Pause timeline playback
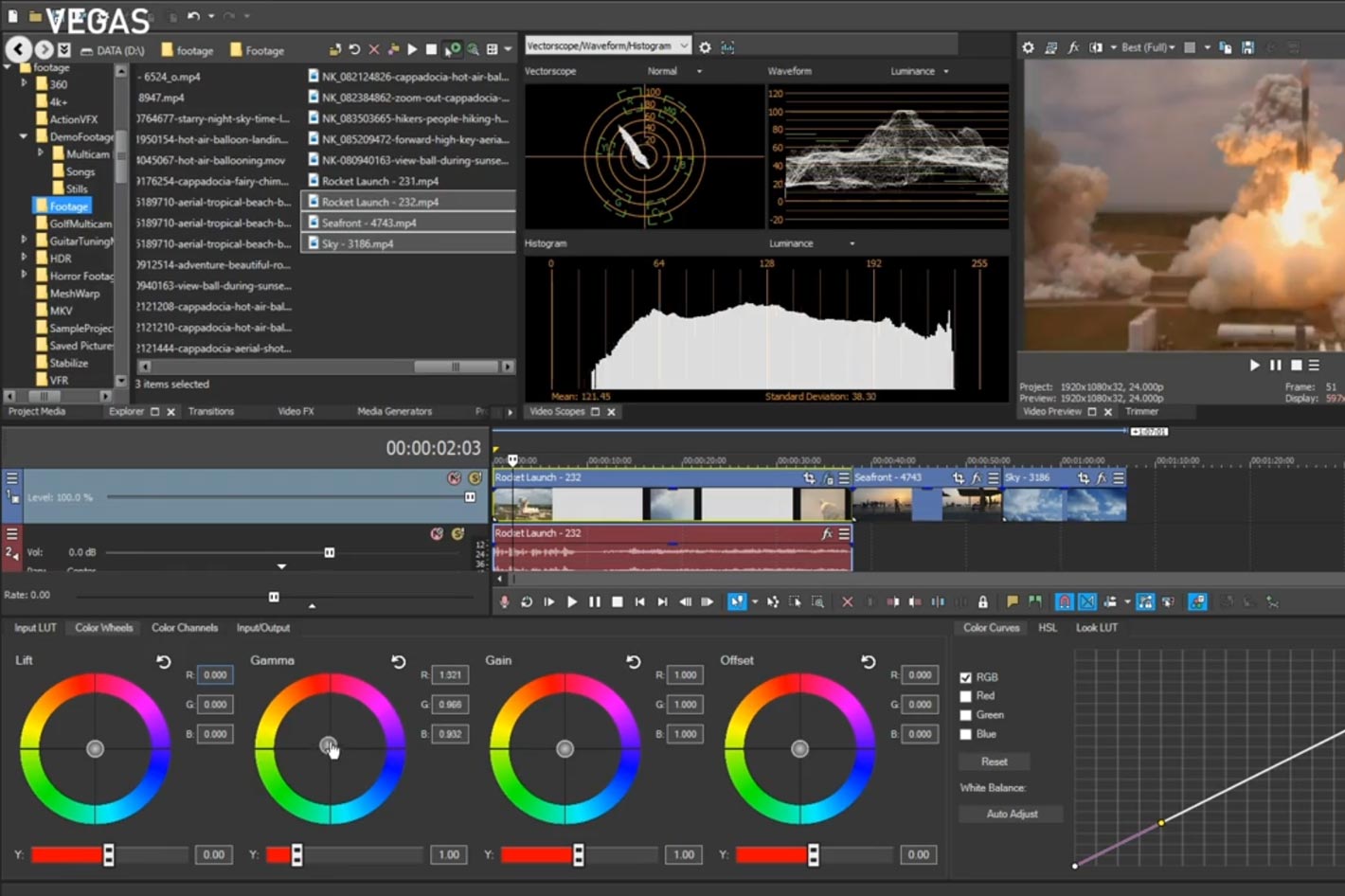This screenshot has height=896, width=1345. coord(595,601)
